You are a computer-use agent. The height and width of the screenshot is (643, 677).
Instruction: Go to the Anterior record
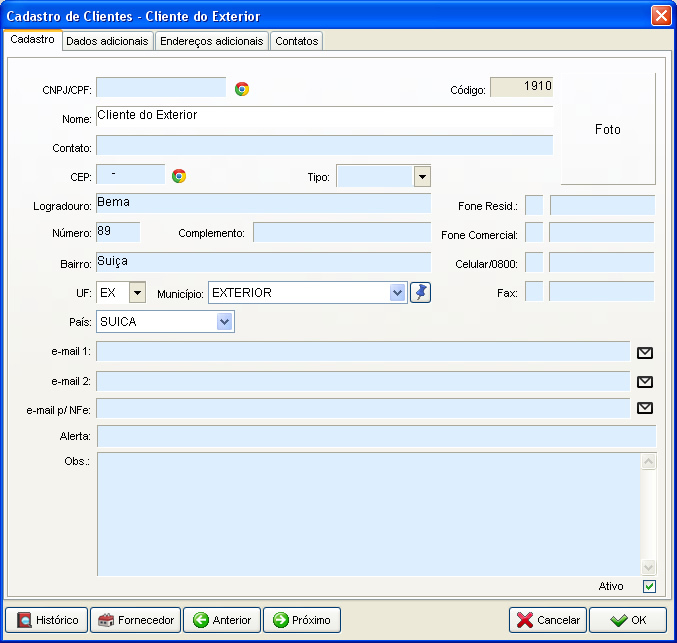coord(222,620)
